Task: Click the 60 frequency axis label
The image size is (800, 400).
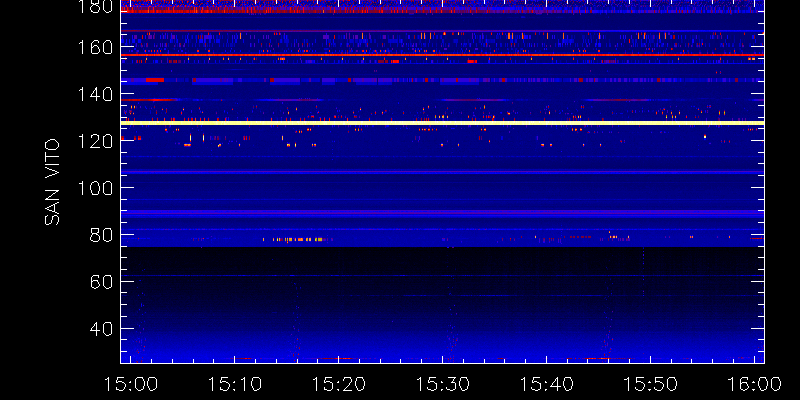Action: point(101,282)
